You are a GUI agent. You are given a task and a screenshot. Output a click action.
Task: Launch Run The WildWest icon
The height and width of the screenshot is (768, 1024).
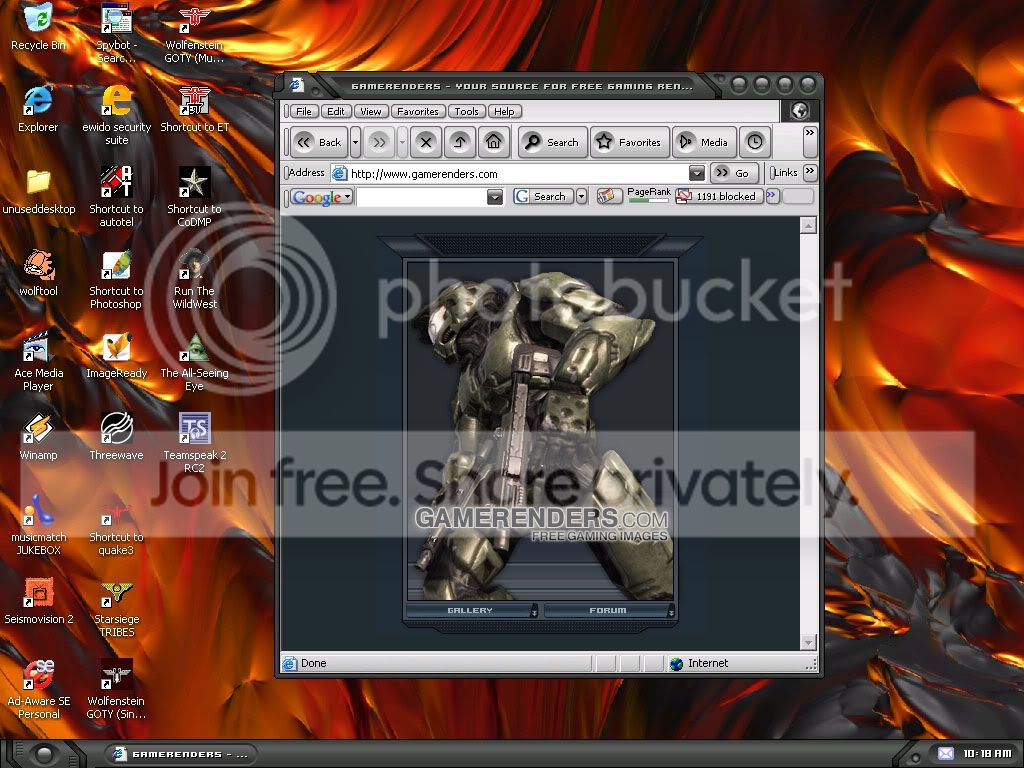pos(194,280)
